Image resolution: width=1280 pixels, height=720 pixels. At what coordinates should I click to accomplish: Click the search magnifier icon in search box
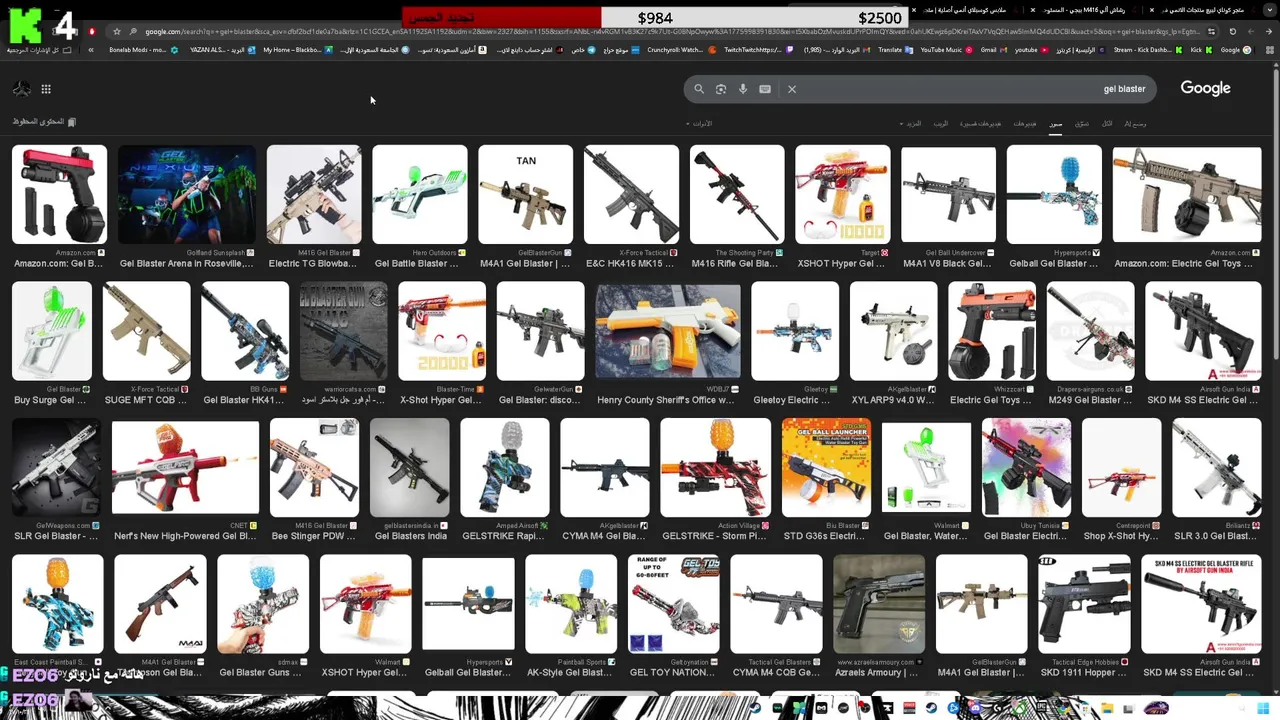point(699,89)
